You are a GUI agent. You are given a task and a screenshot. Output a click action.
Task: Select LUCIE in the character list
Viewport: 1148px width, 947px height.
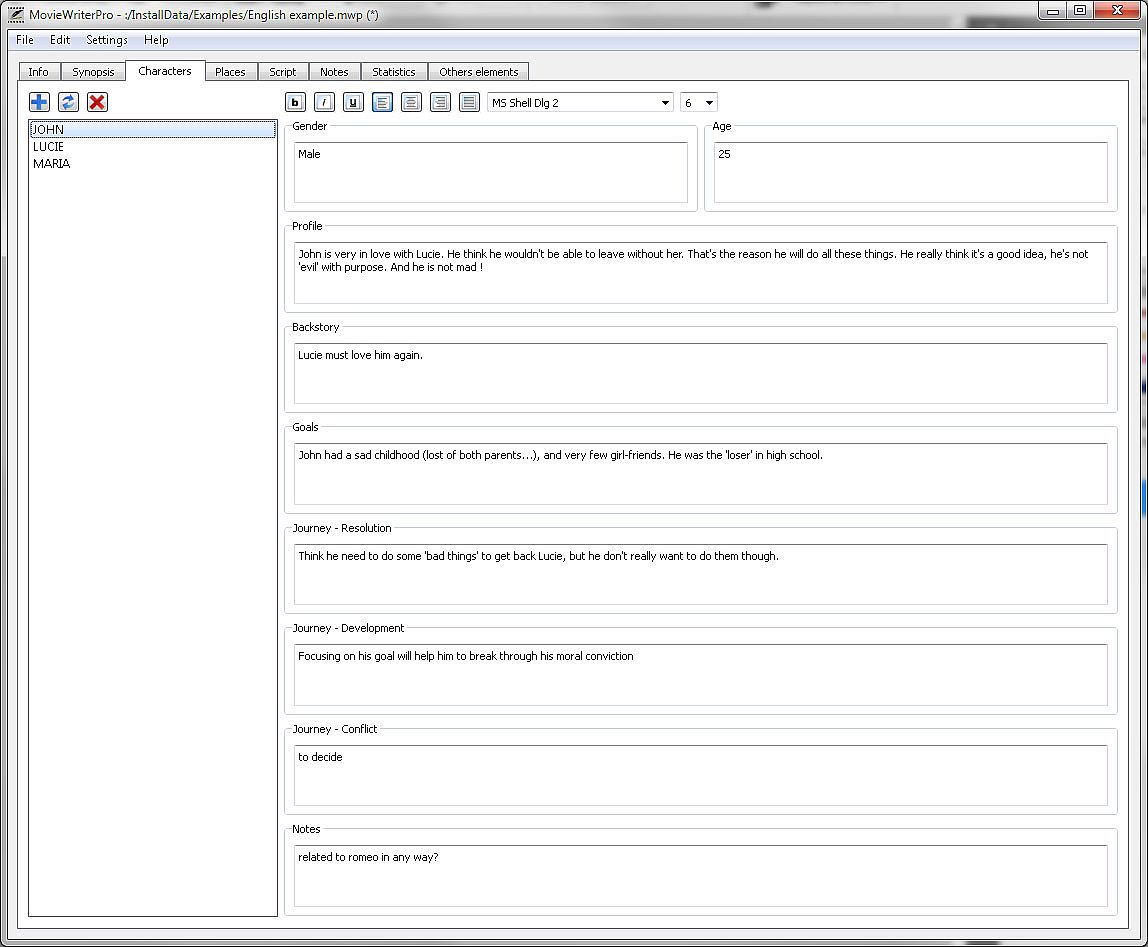(48, 147)
